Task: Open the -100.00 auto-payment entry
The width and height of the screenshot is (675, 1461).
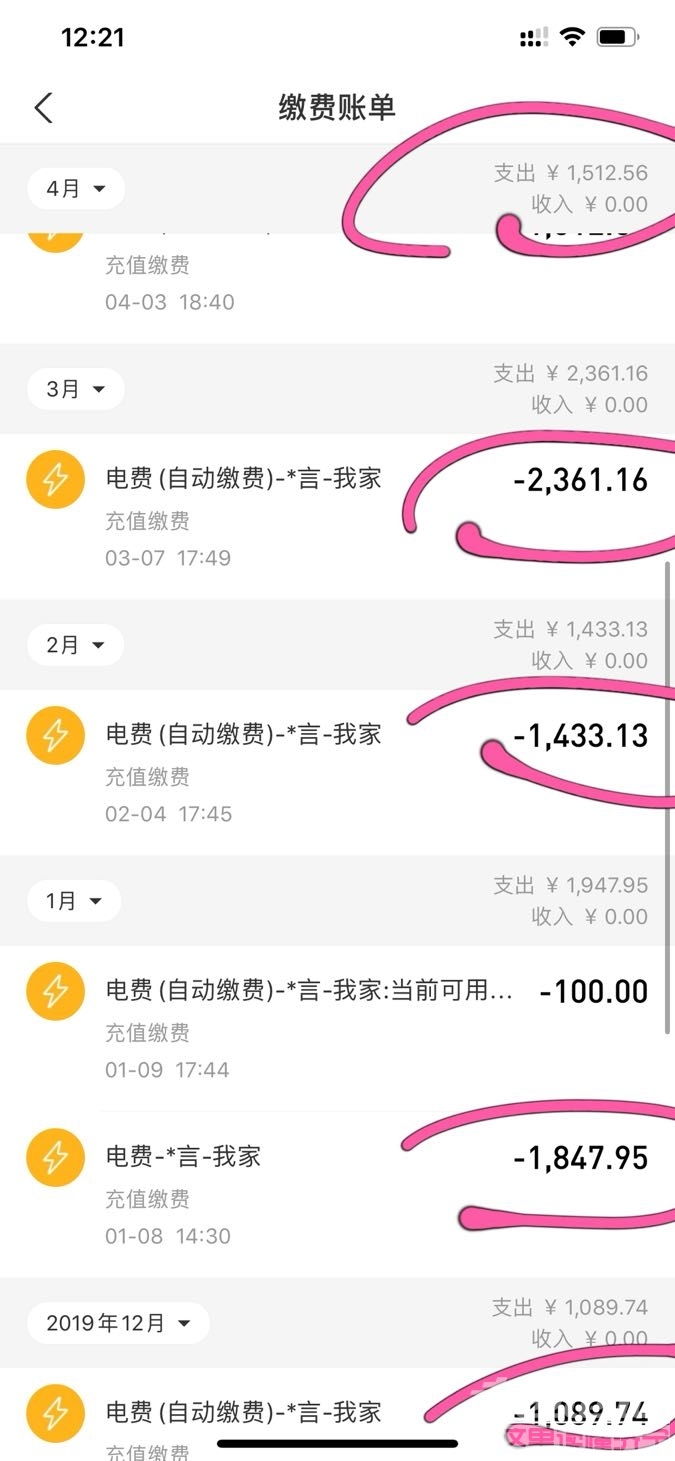Action: point(337,1028)
